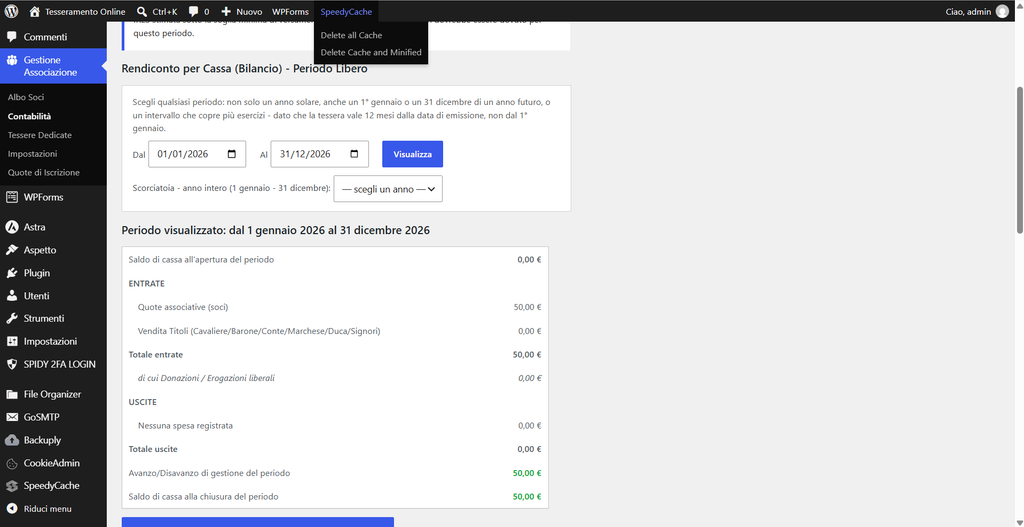Click Avanzo/Disavanzo di gestione del periodo
1024x527 pixels.
click(210, 473)
